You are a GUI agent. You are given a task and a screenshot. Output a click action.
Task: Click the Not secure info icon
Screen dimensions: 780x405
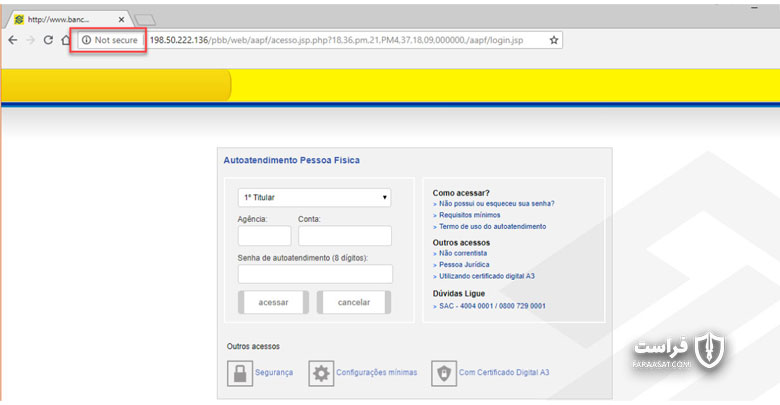[86, 40]
